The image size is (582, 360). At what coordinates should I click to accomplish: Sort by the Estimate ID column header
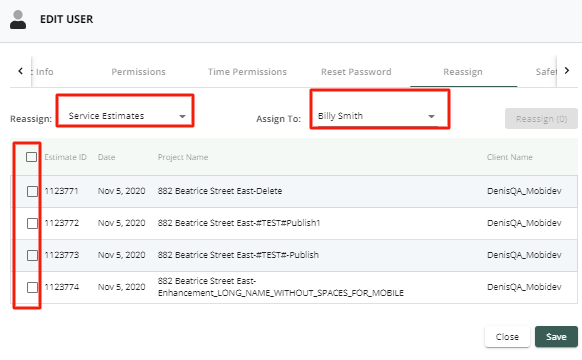pos(65,157)
